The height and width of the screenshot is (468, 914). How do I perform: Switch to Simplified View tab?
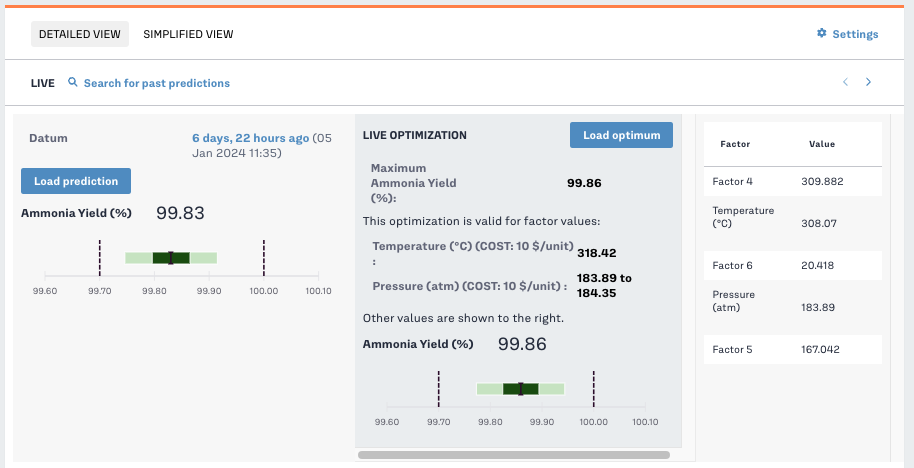(x=188, y=34)
